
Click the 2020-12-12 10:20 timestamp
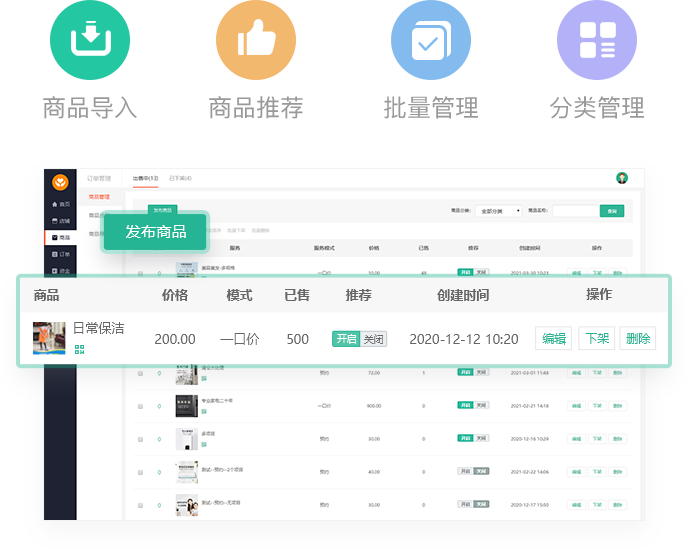[464, 339]
